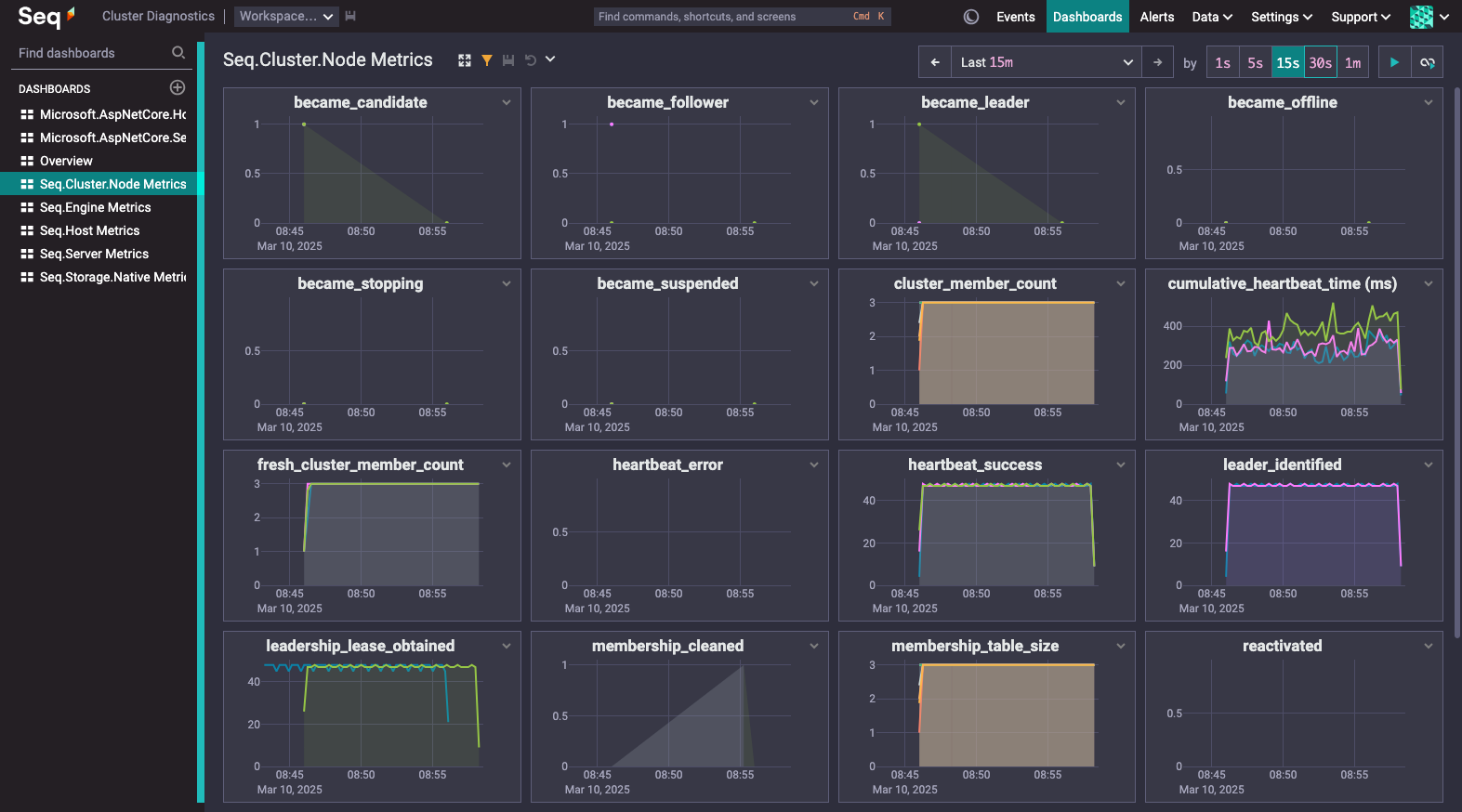The height and width of the screenshot is (812, 1462).
Task: Open cluster_member_count chart menu
Action: point(1121,283)
